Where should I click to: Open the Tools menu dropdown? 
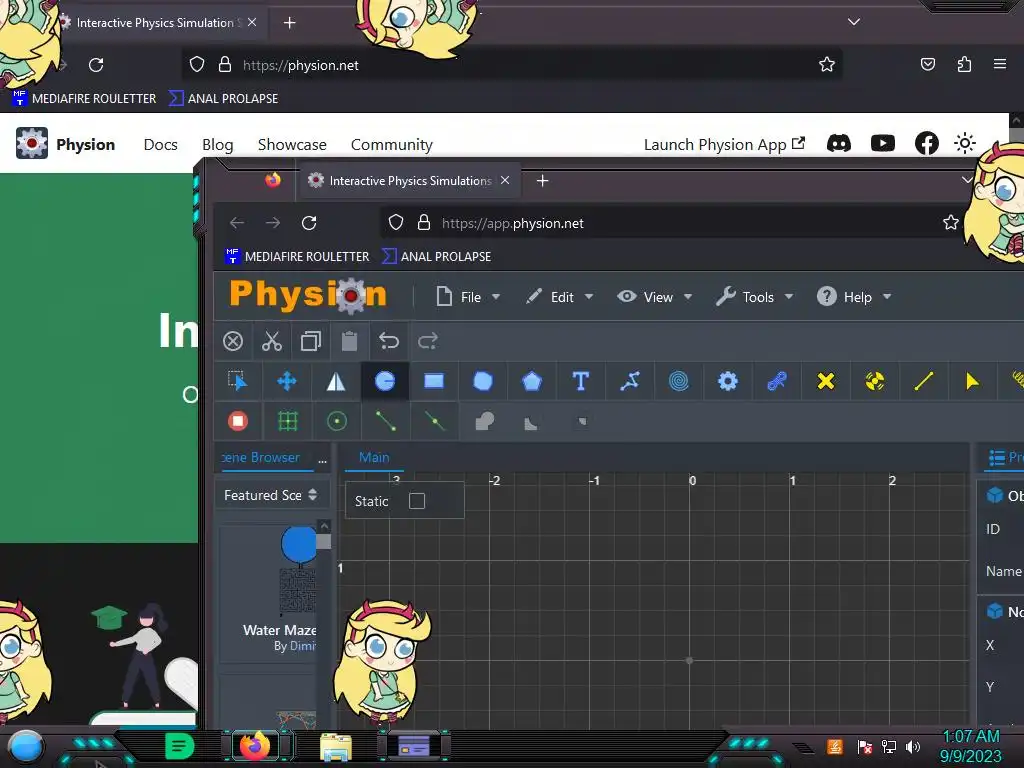click(755, 297)
